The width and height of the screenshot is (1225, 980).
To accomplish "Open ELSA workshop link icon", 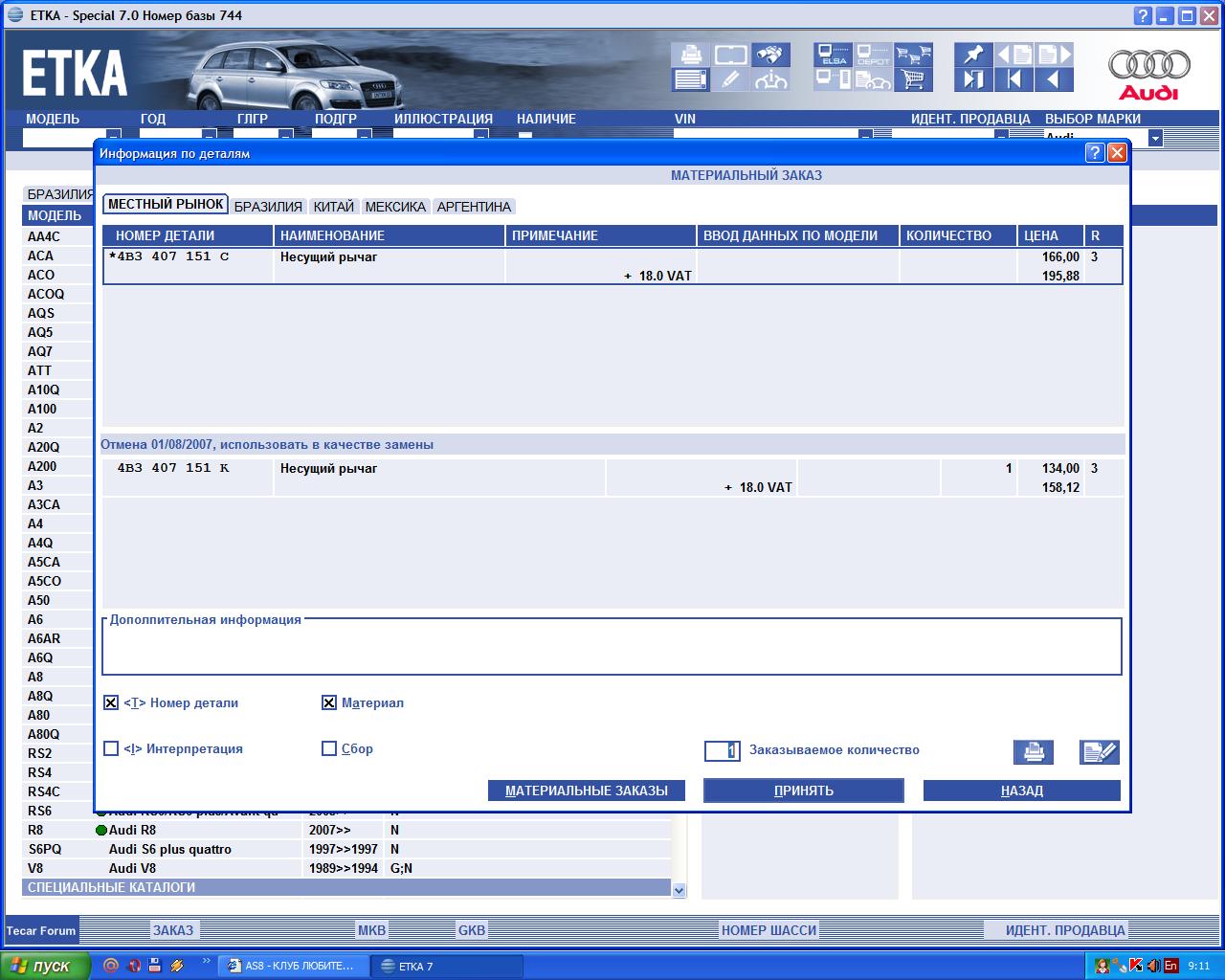I will point(833,55).
